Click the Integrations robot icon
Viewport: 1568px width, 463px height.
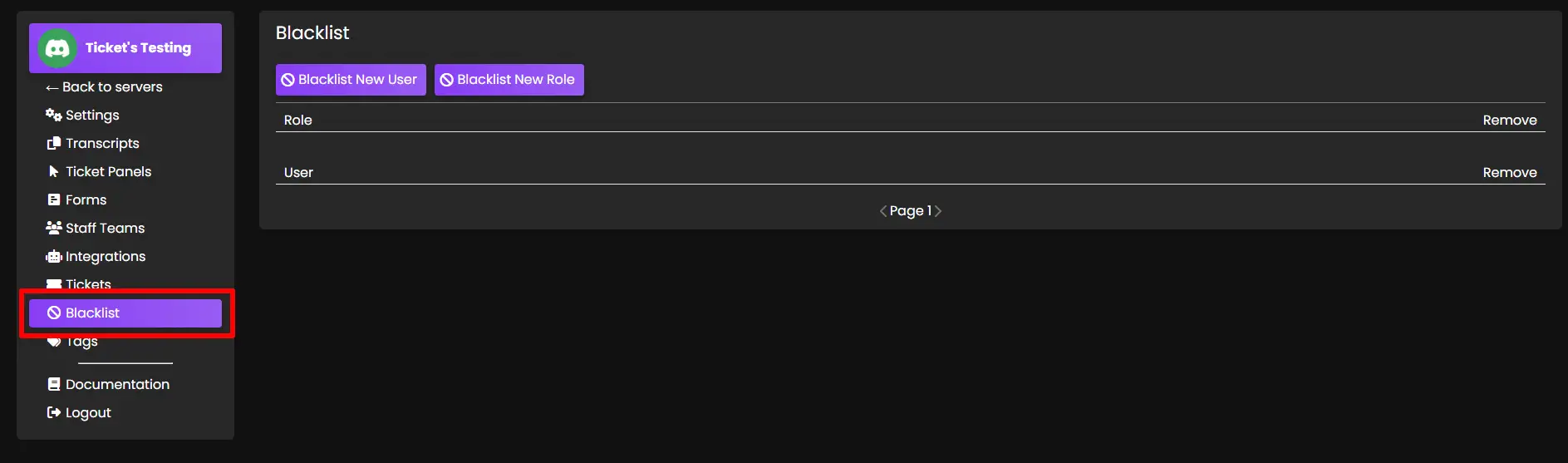click(54, 256)
